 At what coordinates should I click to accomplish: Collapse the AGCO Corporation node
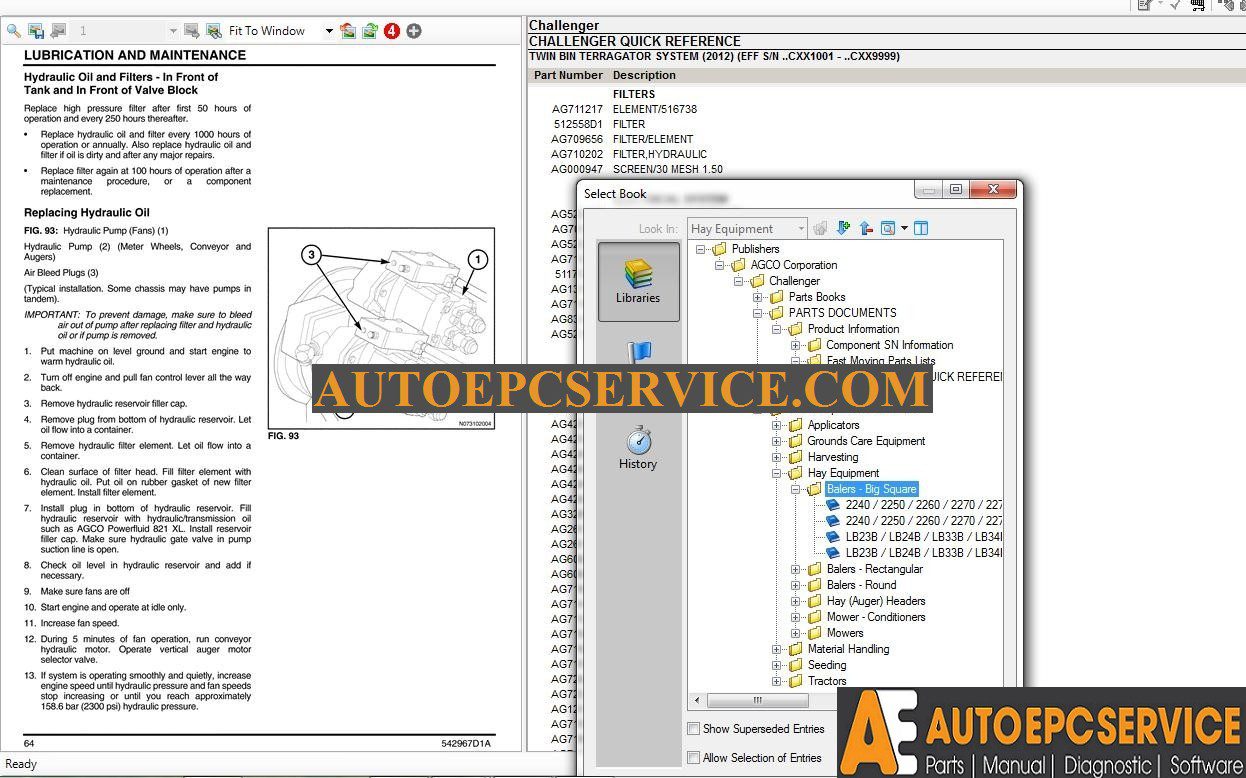(721, 265)
